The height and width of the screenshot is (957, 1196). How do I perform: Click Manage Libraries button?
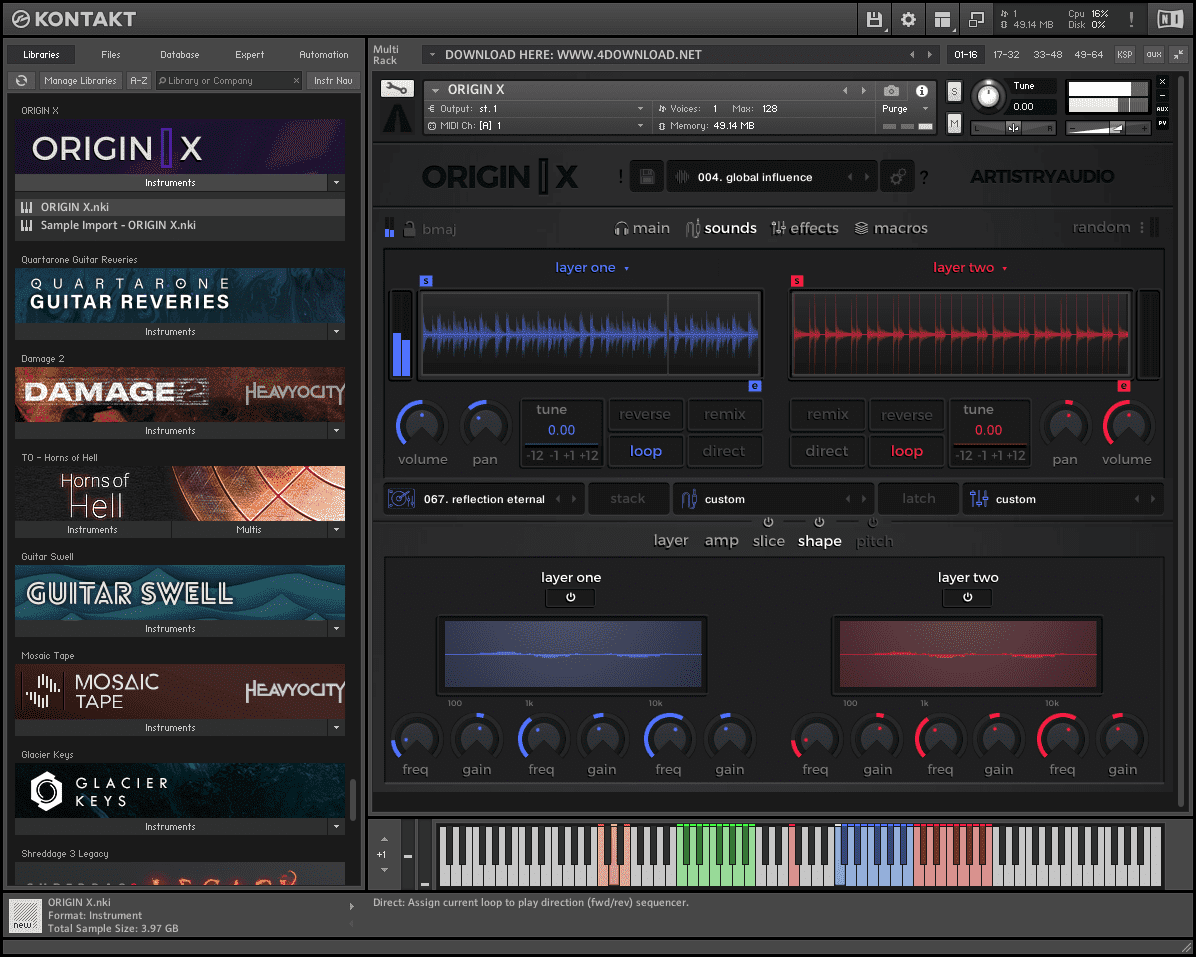80,81
